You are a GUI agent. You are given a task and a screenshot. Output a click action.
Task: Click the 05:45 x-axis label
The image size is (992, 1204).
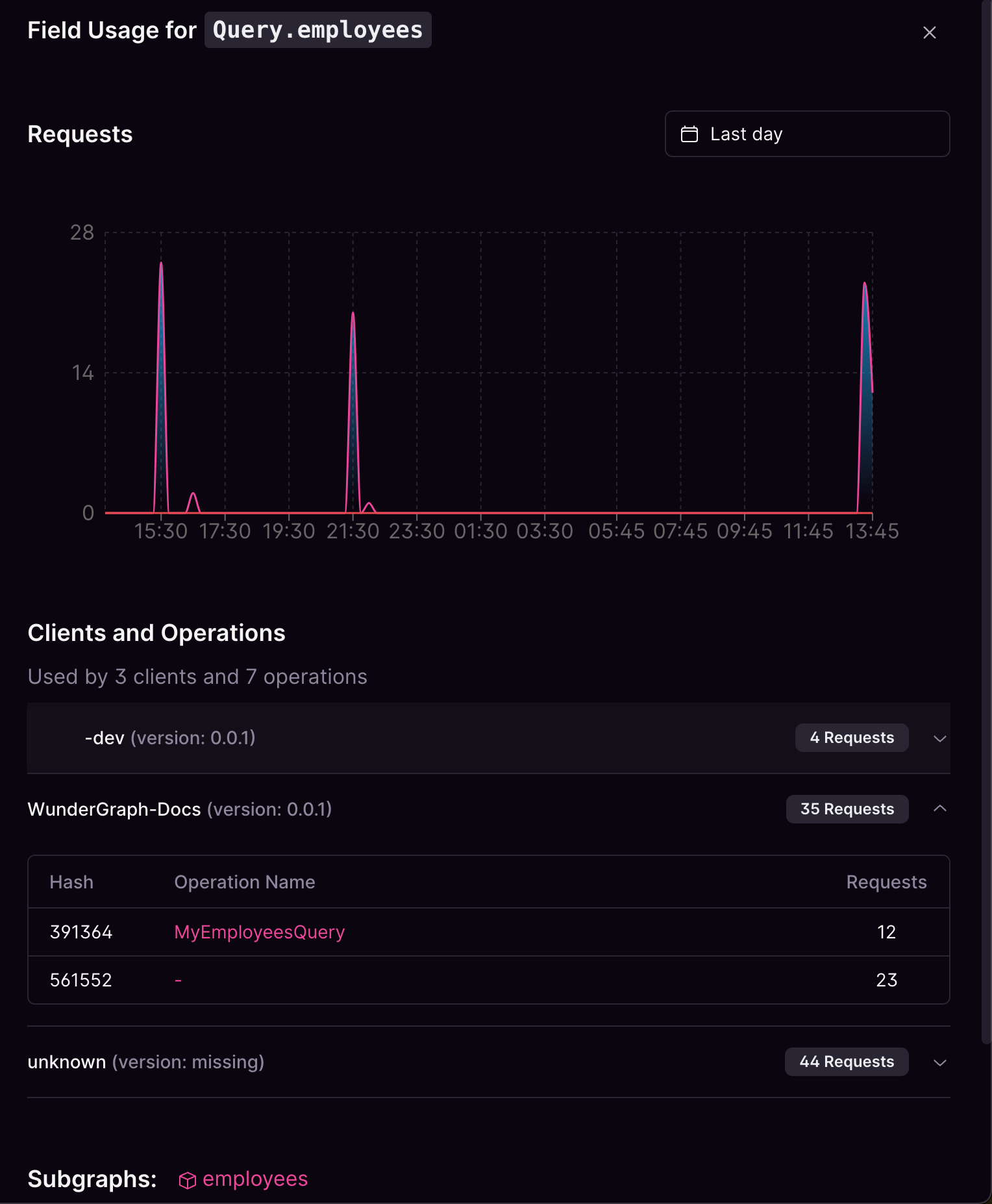pyautogui.click(x=617, y=531)
